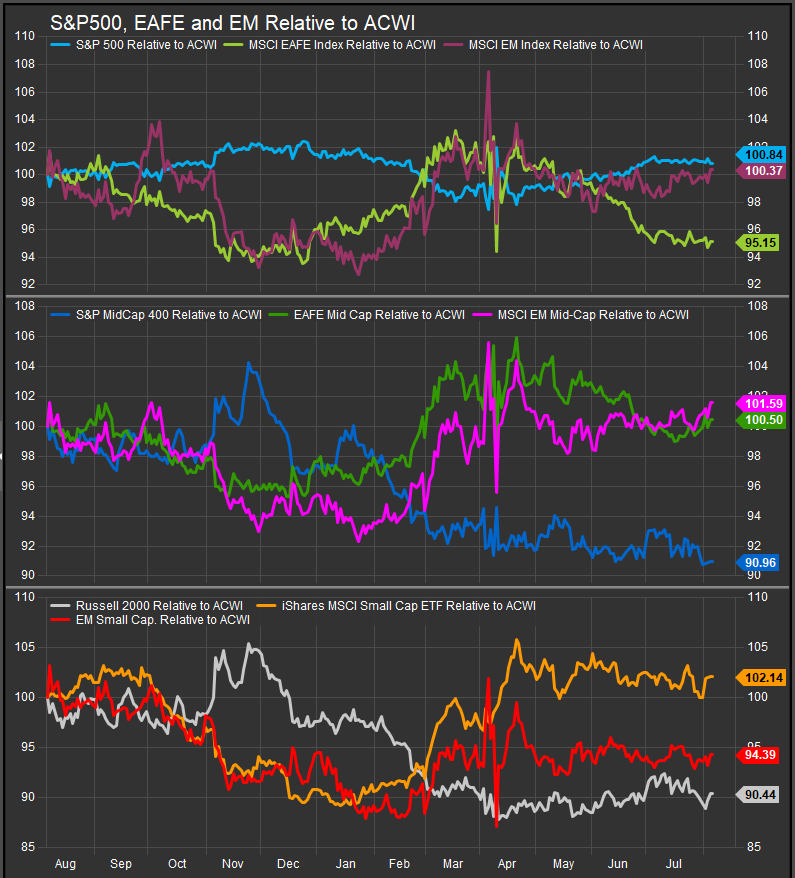The width and height of the screenshot is (795, 878).
Task: Click the red EM Small Cap legend swatch
Action: click(60, 620)
